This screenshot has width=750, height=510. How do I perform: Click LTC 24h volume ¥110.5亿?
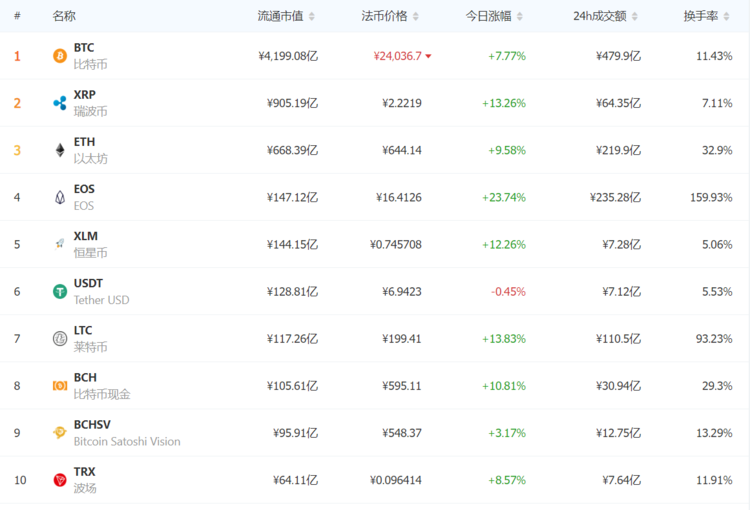click(618, 339)
